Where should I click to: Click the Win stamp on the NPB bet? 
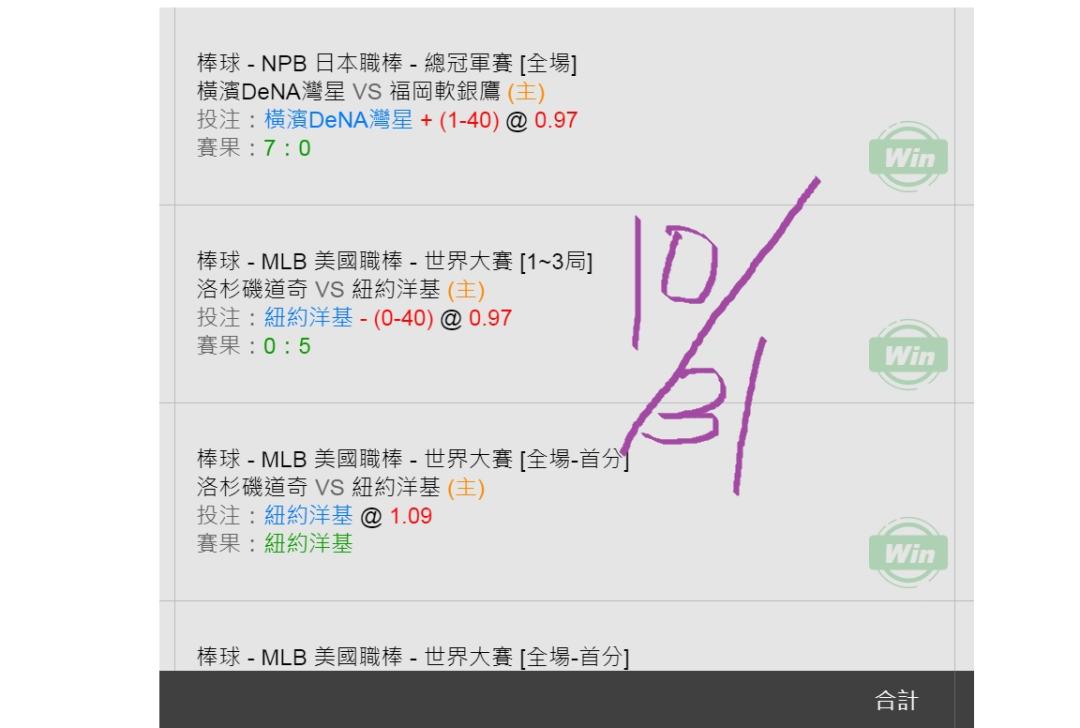point(908,156)
